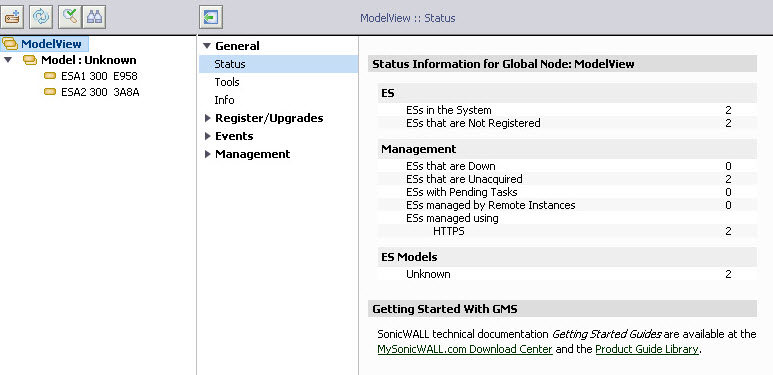Viewport: 773px width, 375px height.
Task: Click the refresh/reload toolbar icon
Action: coord(41,17)
